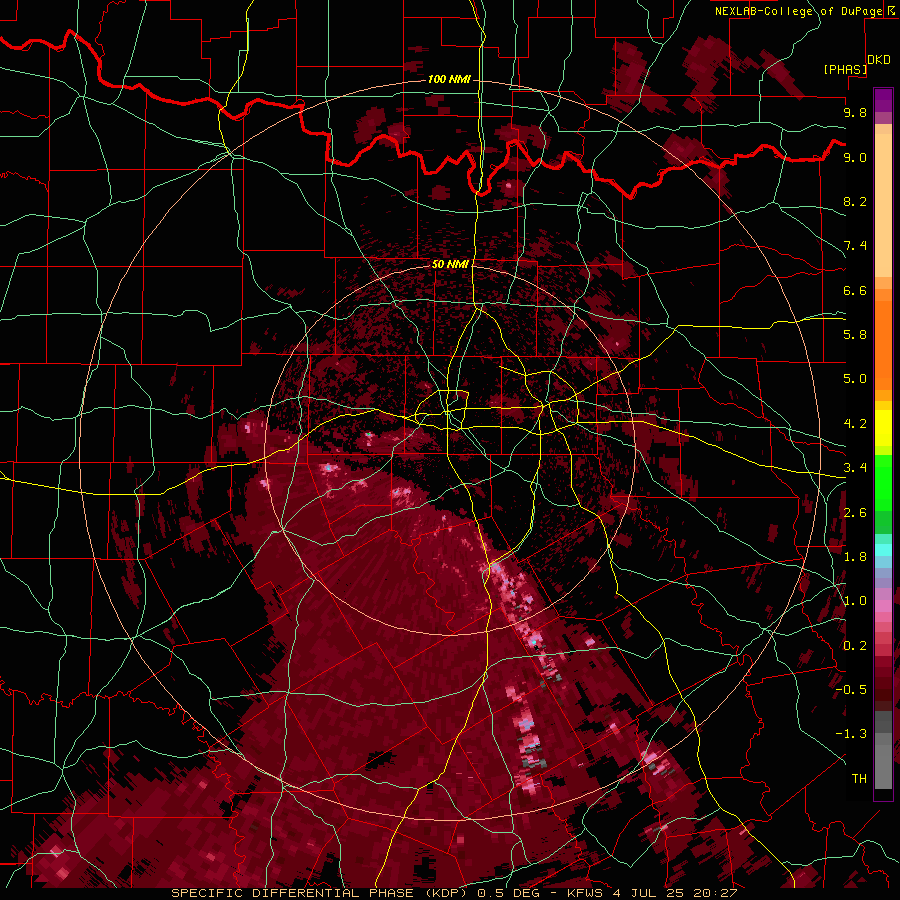Click the Specific Differential Phase KFWS caption
900x900 pixels.
[454, 893]
